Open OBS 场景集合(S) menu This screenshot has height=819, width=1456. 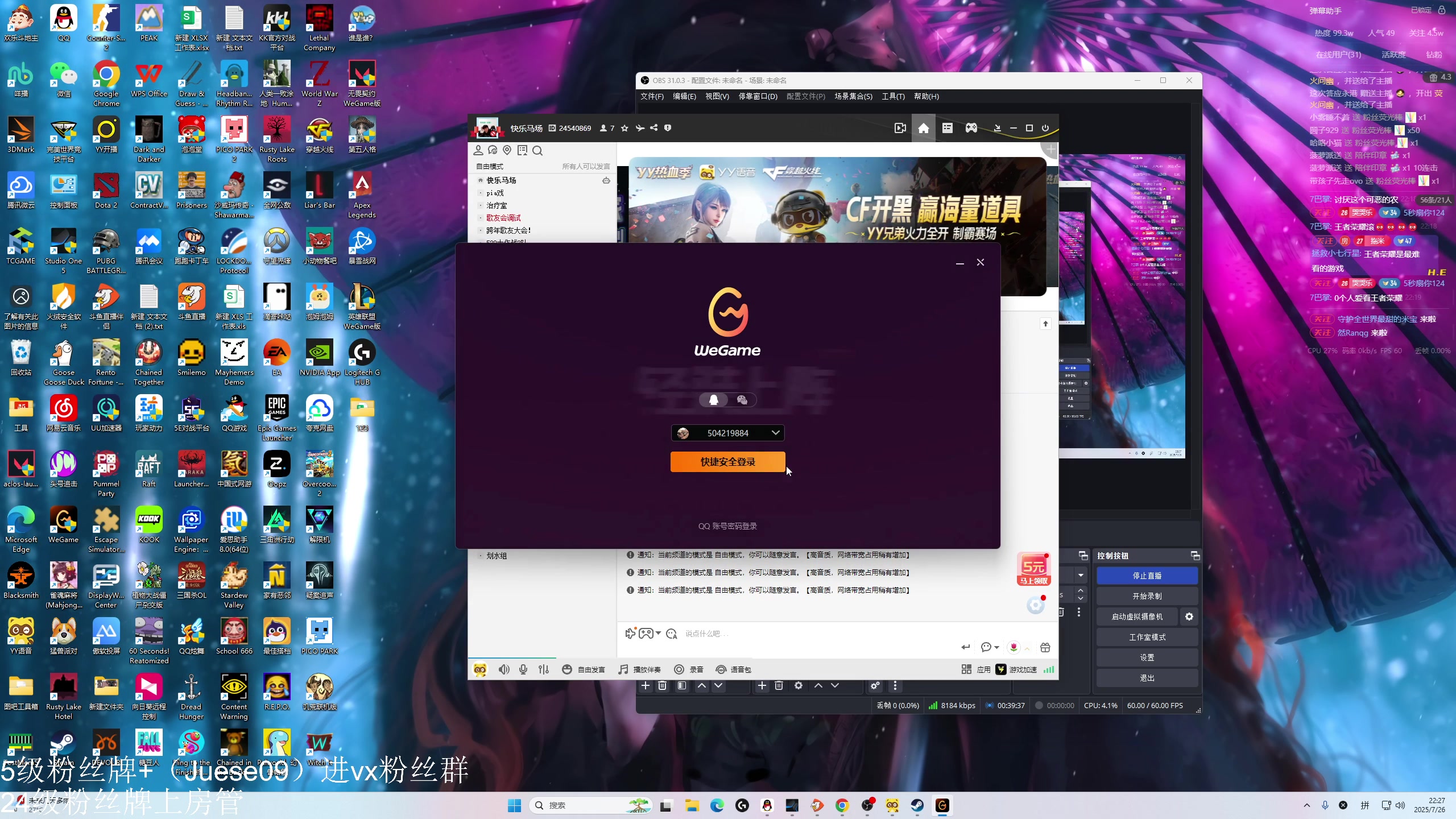[x=853, y=96]
